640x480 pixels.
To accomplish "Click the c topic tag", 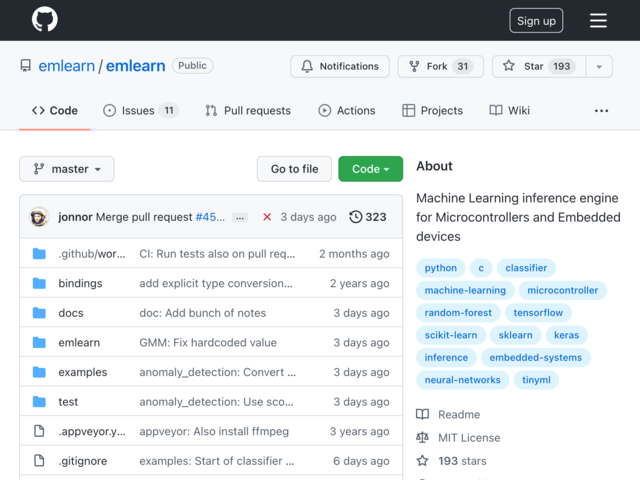I will [481, 268].
